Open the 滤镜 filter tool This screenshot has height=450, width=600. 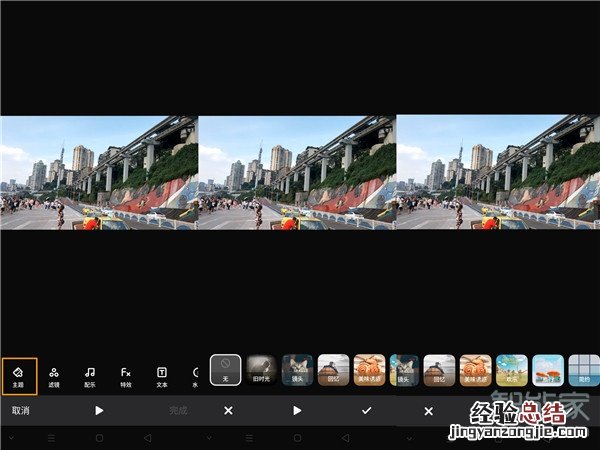(54, 377)
